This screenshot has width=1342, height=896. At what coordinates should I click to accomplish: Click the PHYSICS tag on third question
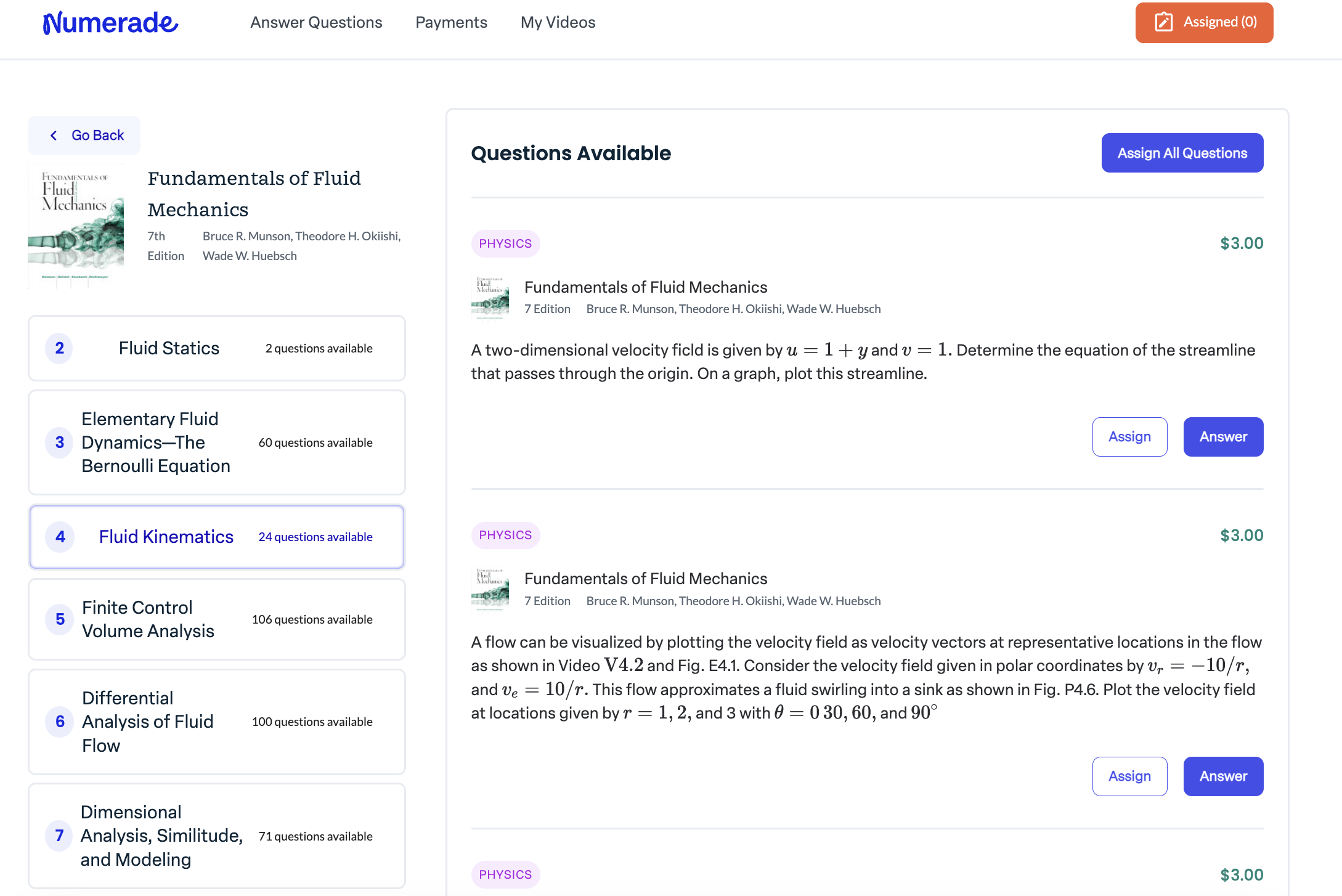tap(505, 874)
